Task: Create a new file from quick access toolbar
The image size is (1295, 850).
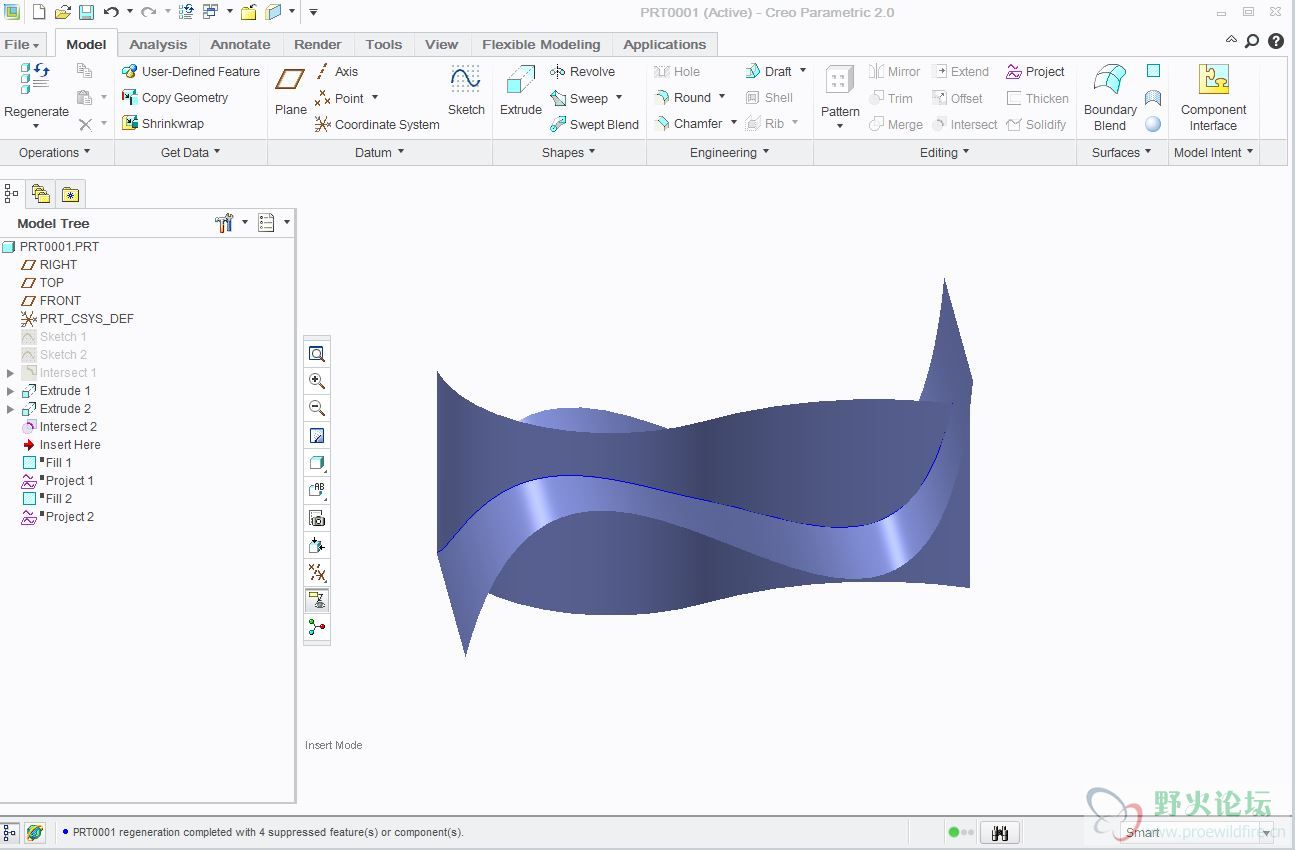Action: 39,12
